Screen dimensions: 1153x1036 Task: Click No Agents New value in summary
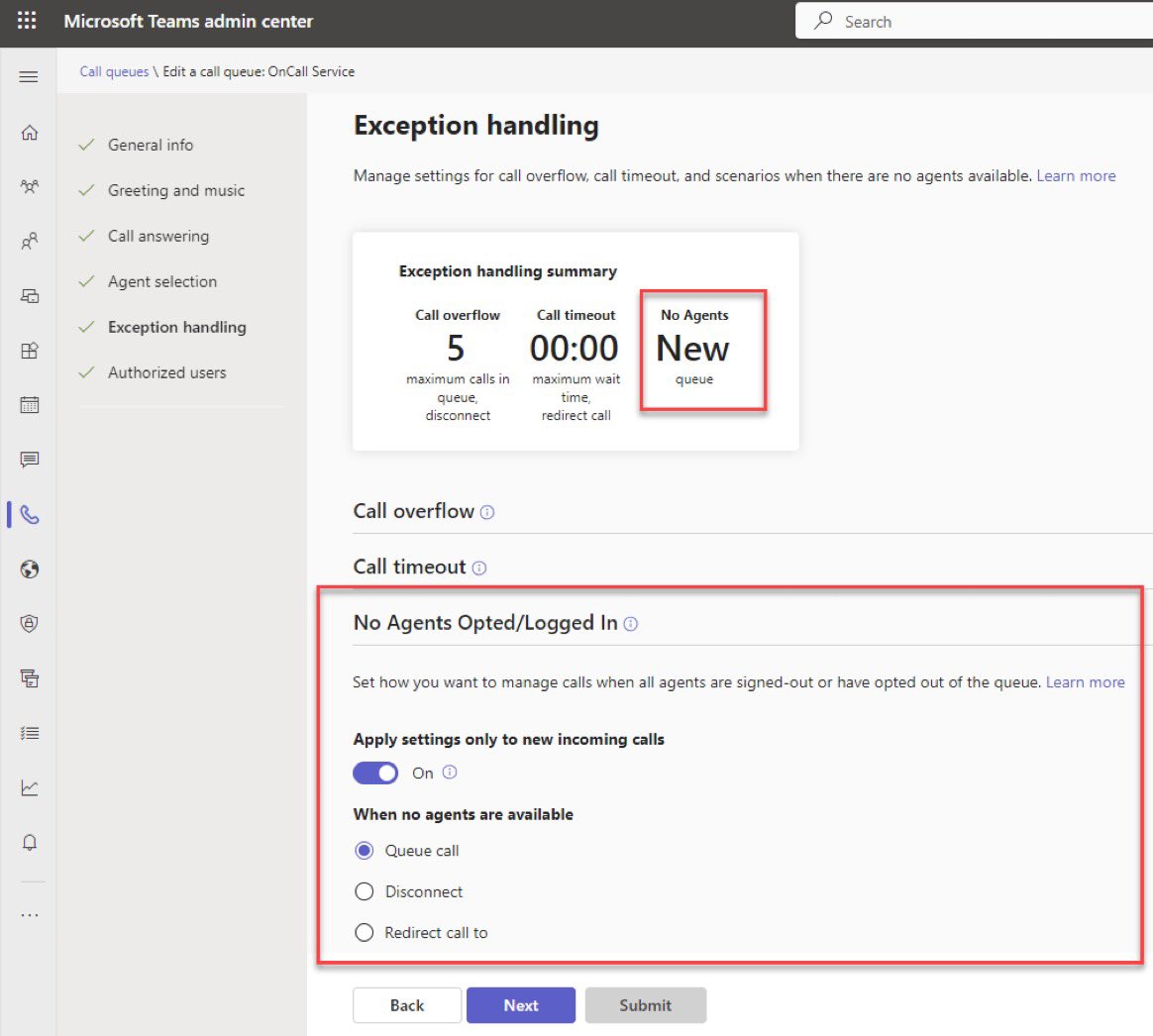coord(692,349)
